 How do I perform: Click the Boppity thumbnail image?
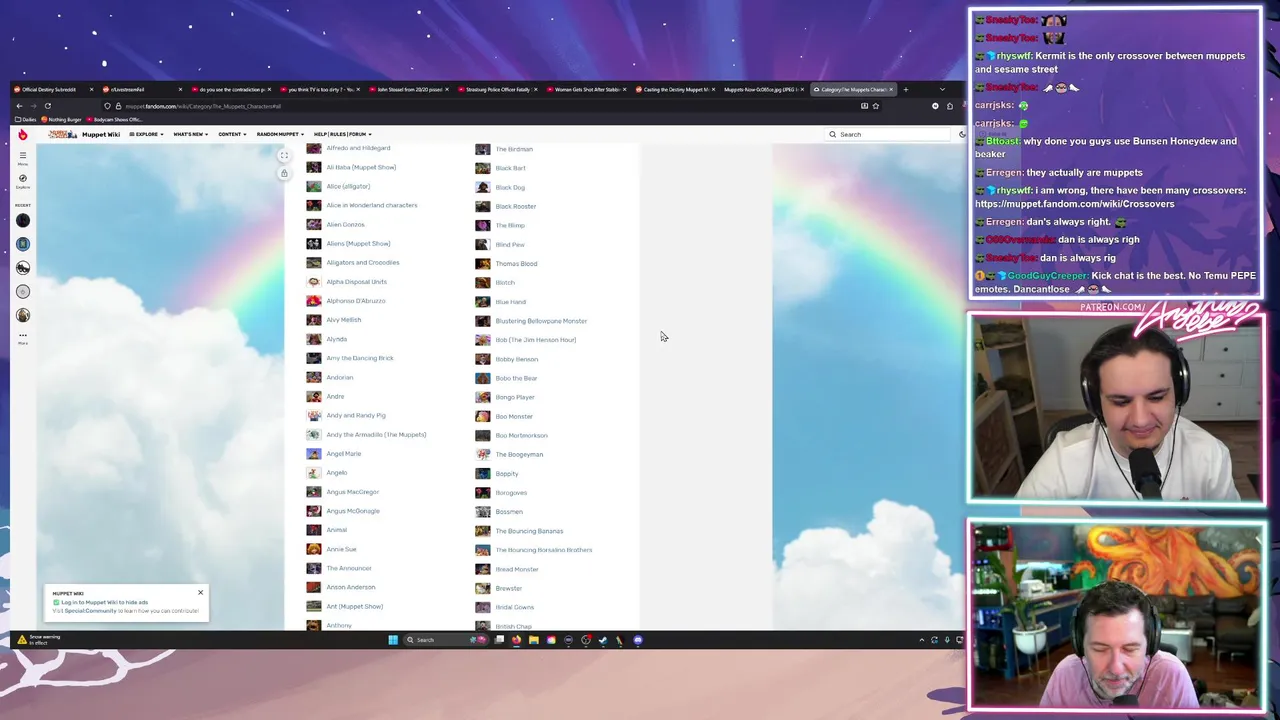pyautogui.click(x=483, y=473)
